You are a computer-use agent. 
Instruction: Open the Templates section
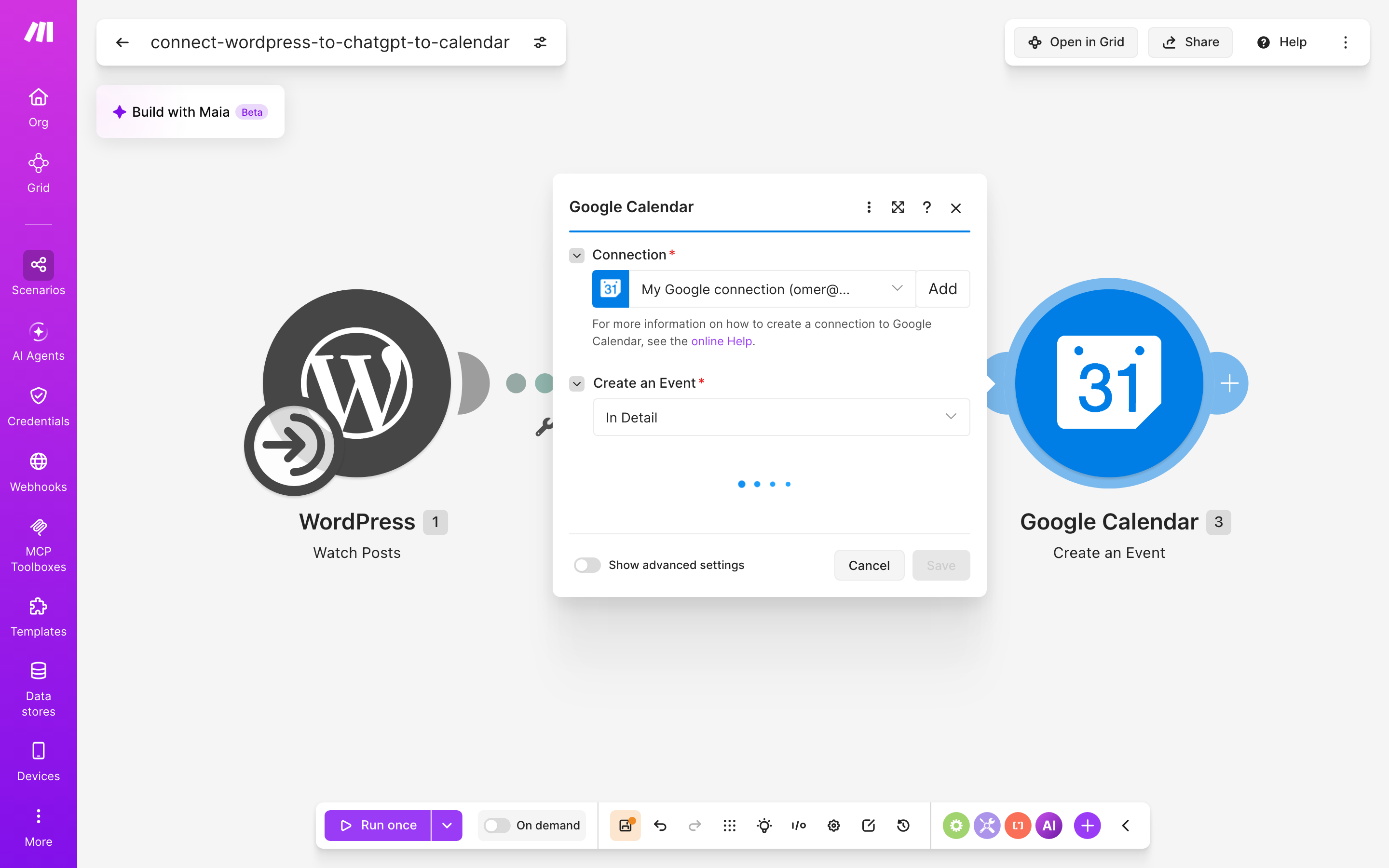click(39, 617)
